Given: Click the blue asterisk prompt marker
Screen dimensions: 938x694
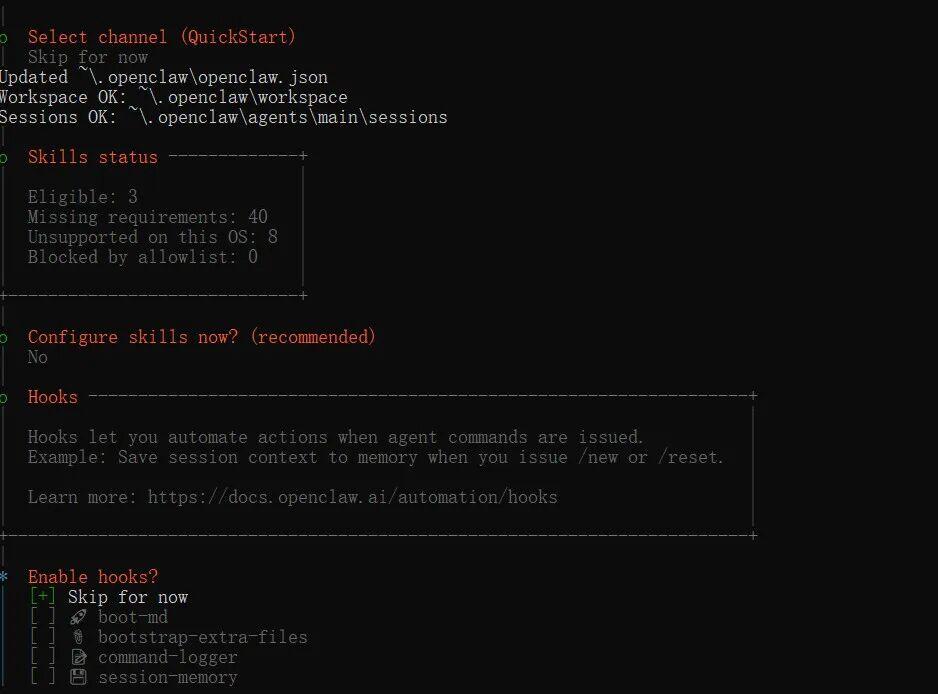Looking at the screenshot, I should point(4,578).
